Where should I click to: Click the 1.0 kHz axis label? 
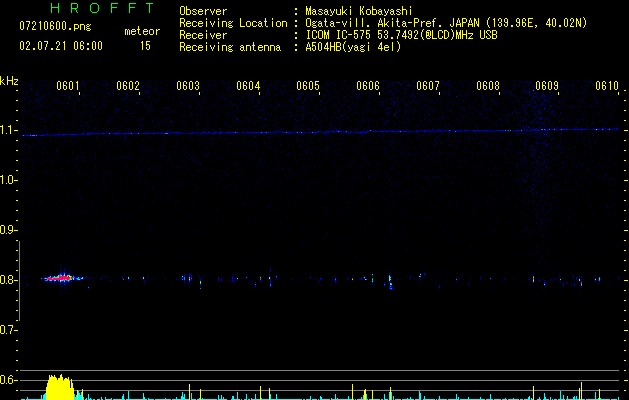click(8, 180)
